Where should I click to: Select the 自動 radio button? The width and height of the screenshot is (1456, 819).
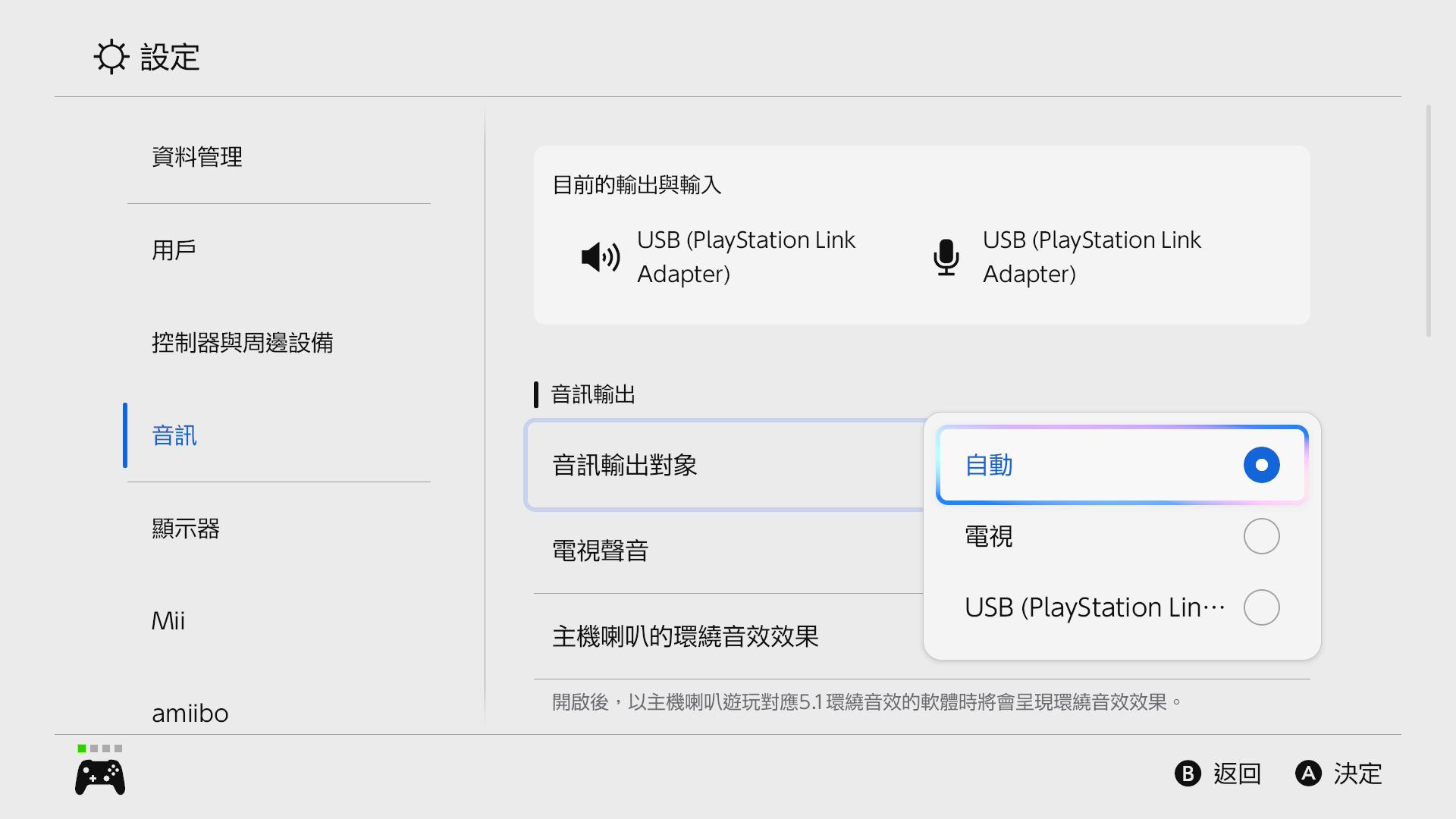[1261, 465]
